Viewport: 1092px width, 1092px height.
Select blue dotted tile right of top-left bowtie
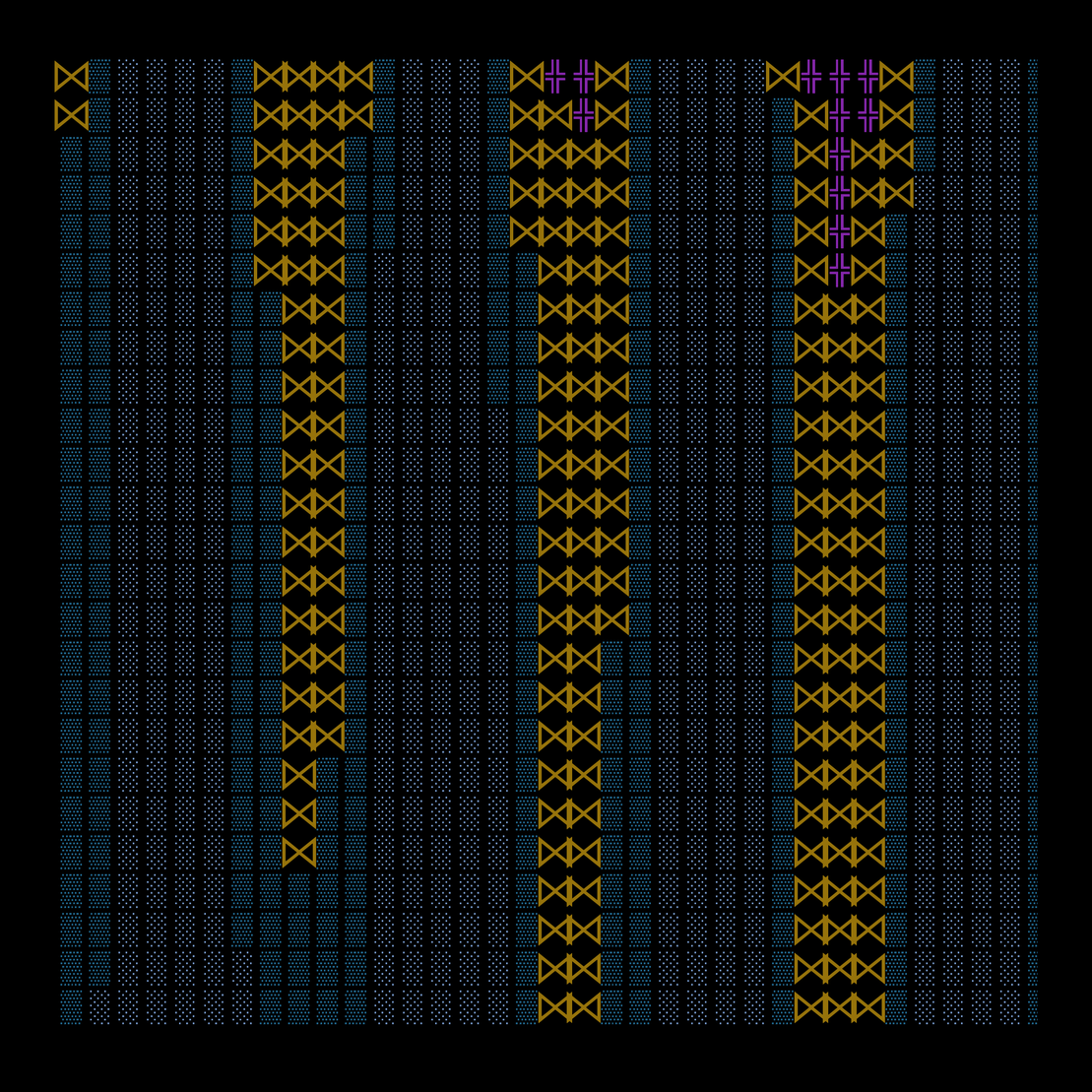(x=99, y=77)
